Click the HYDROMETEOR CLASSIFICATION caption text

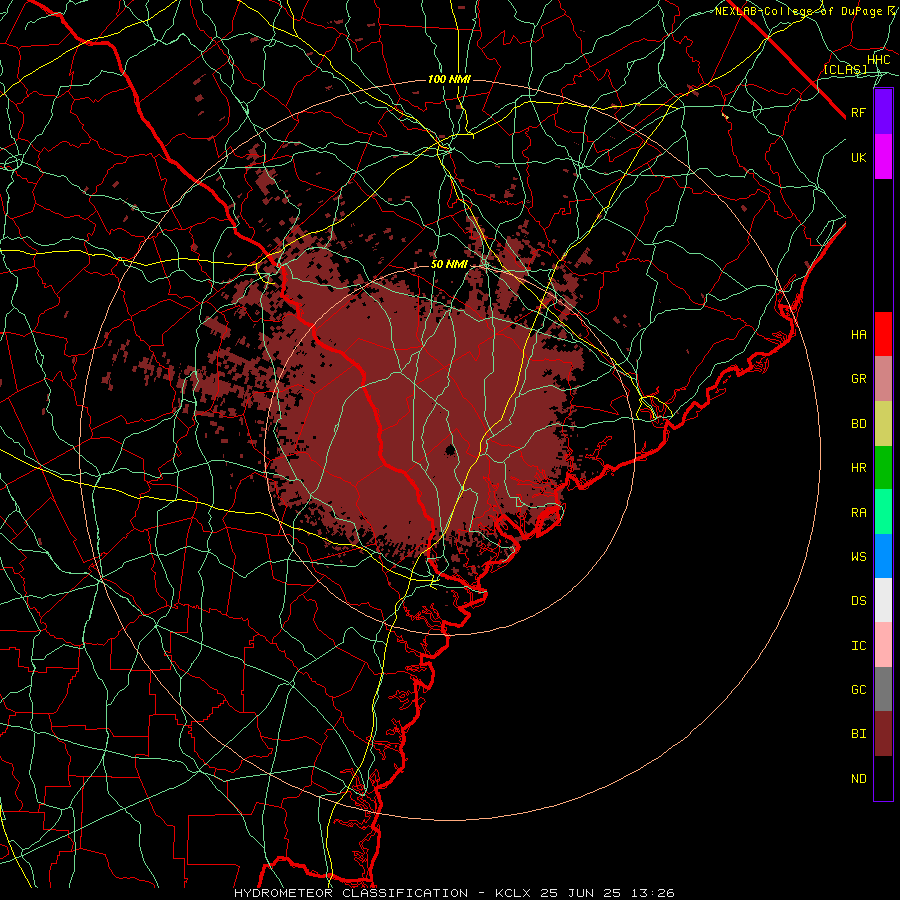pos(351,893)
